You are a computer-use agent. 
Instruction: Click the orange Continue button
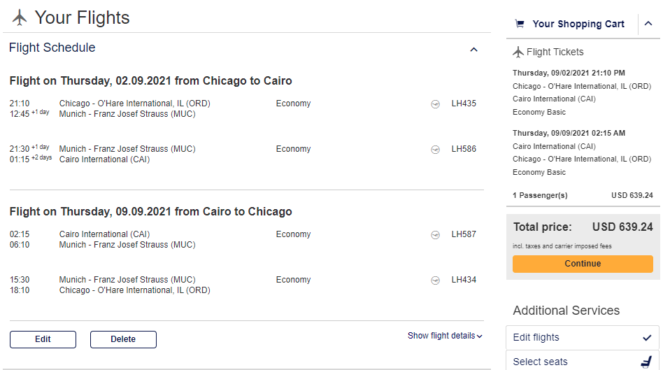click(582, 264)
